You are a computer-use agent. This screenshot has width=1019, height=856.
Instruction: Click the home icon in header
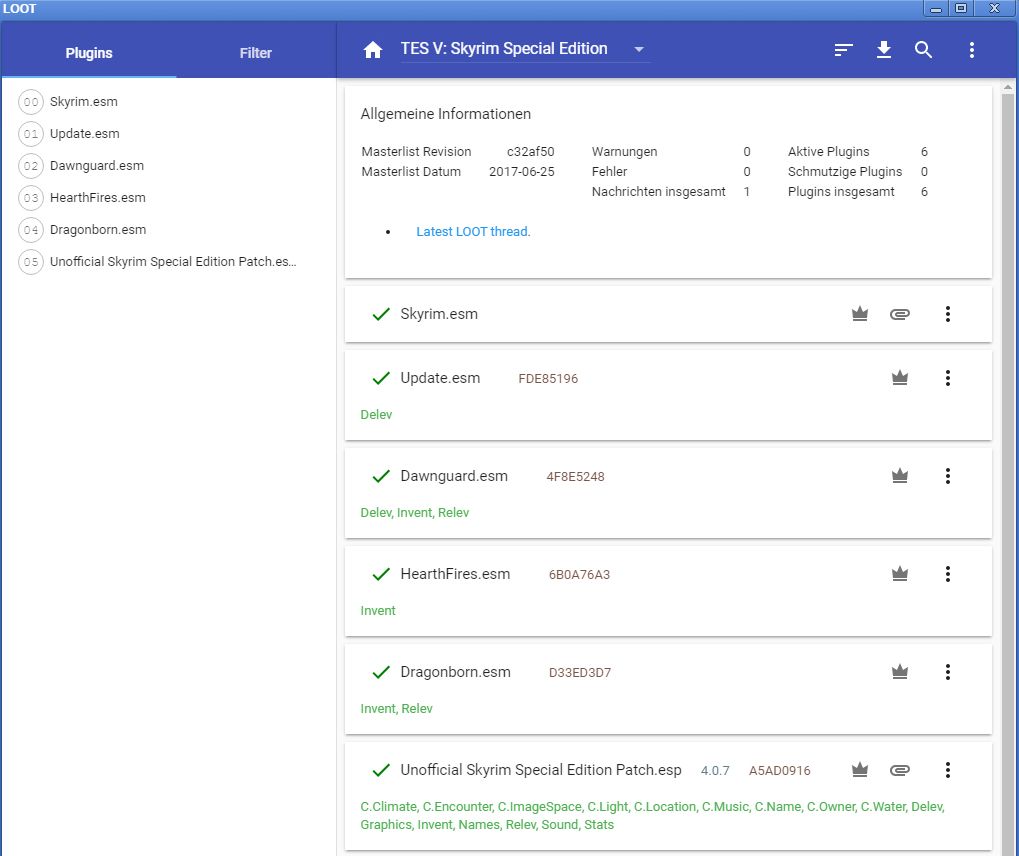373,50
